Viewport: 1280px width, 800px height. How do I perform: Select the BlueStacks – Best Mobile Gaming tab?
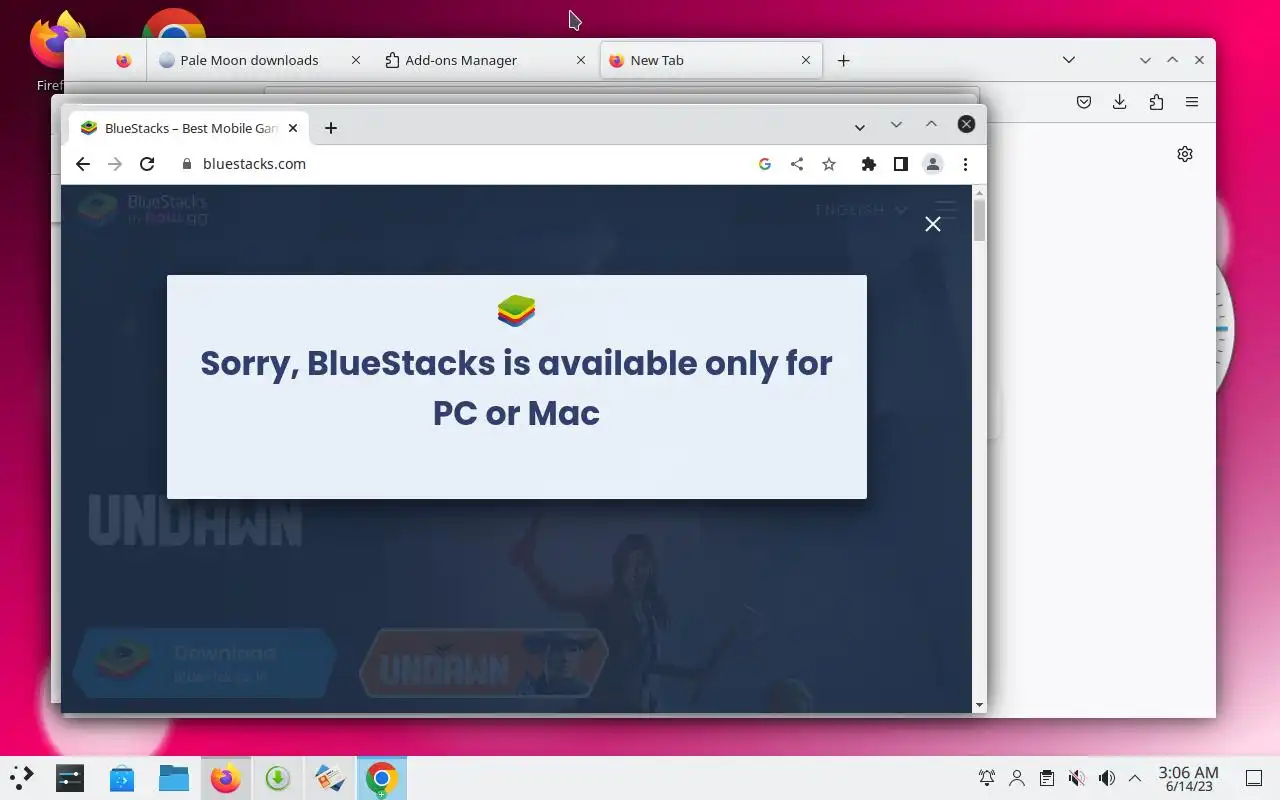tap(189, 128)
